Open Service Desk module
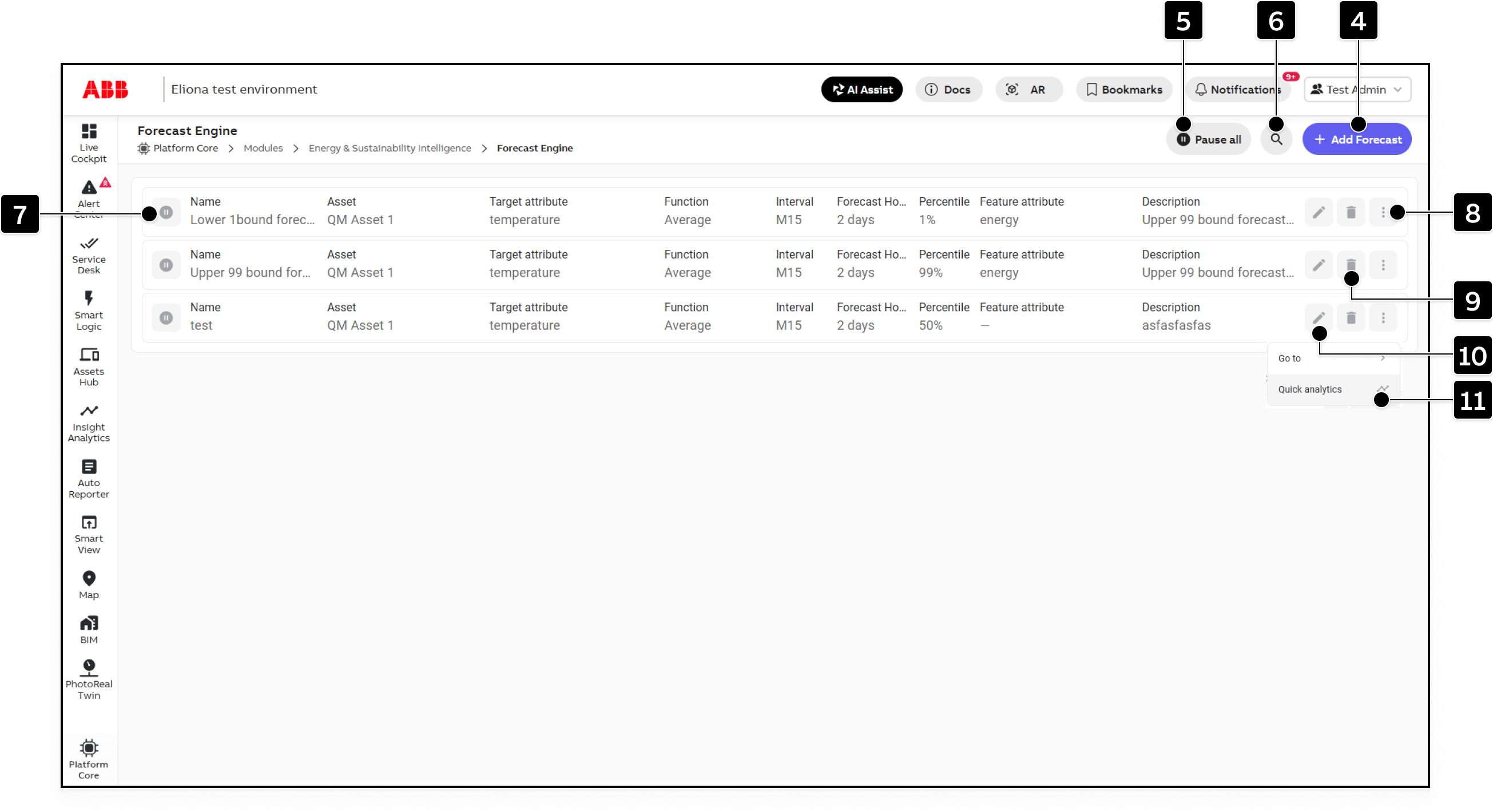Screen dimensions: 1493x812 pos(89,256)
